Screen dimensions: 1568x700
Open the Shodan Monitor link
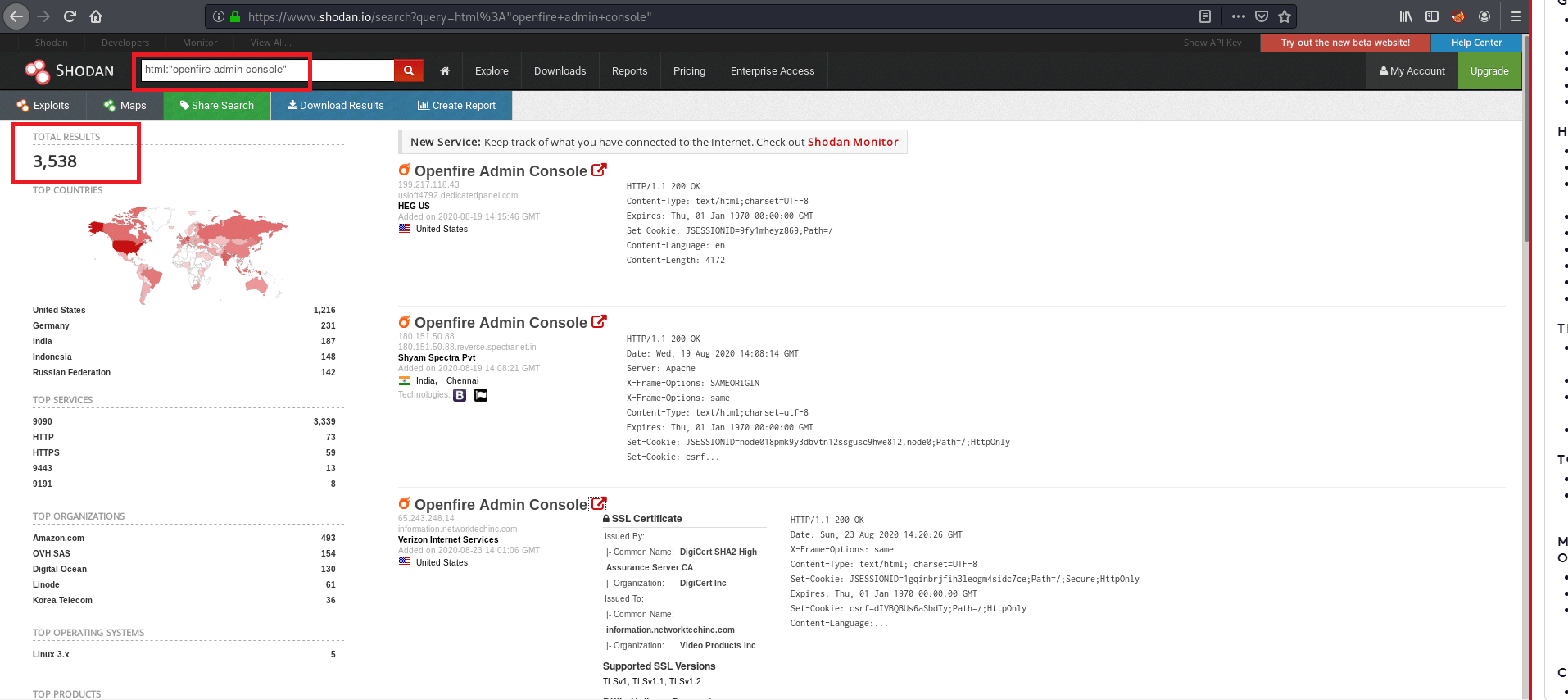click(853, 142)
